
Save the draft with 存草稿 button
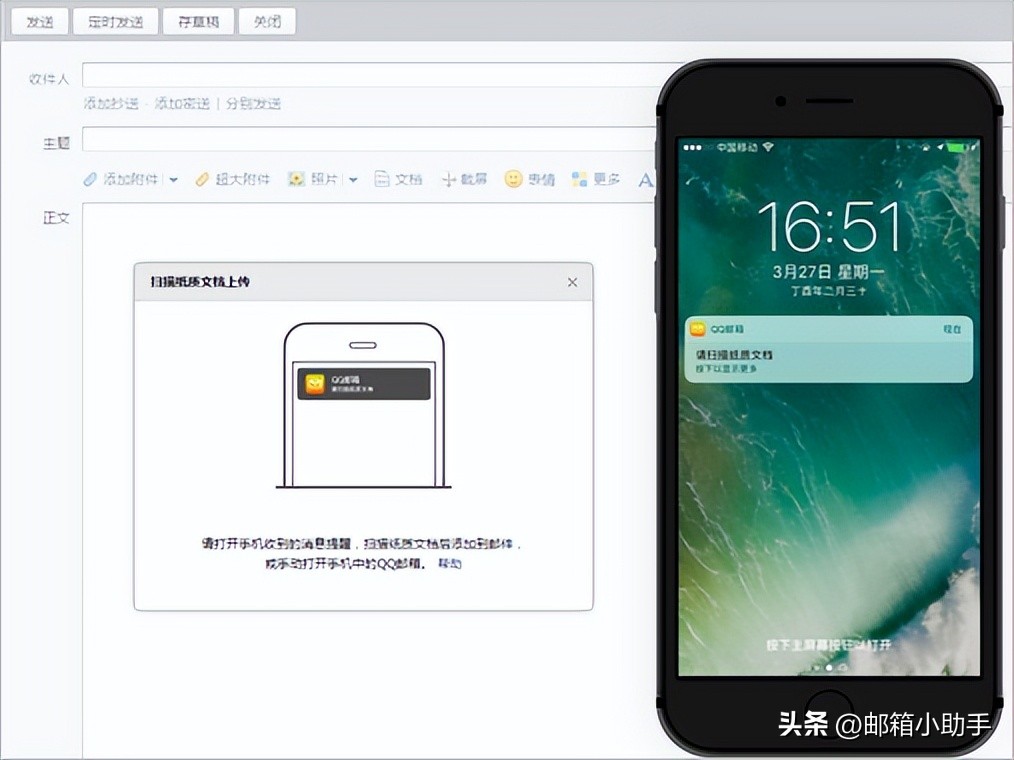tap(197, 20)
